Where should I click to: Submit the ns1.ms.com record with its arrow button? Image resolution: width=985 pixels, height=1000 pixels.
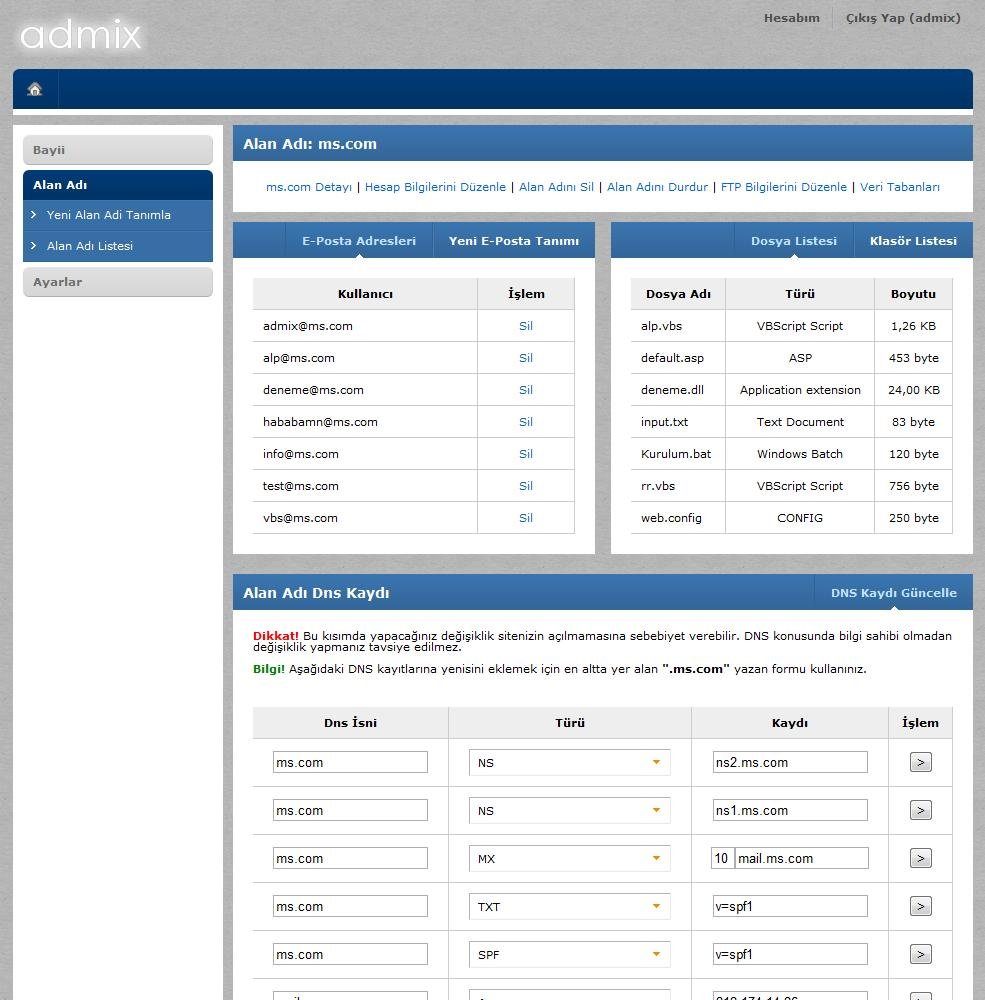(918, 810)
